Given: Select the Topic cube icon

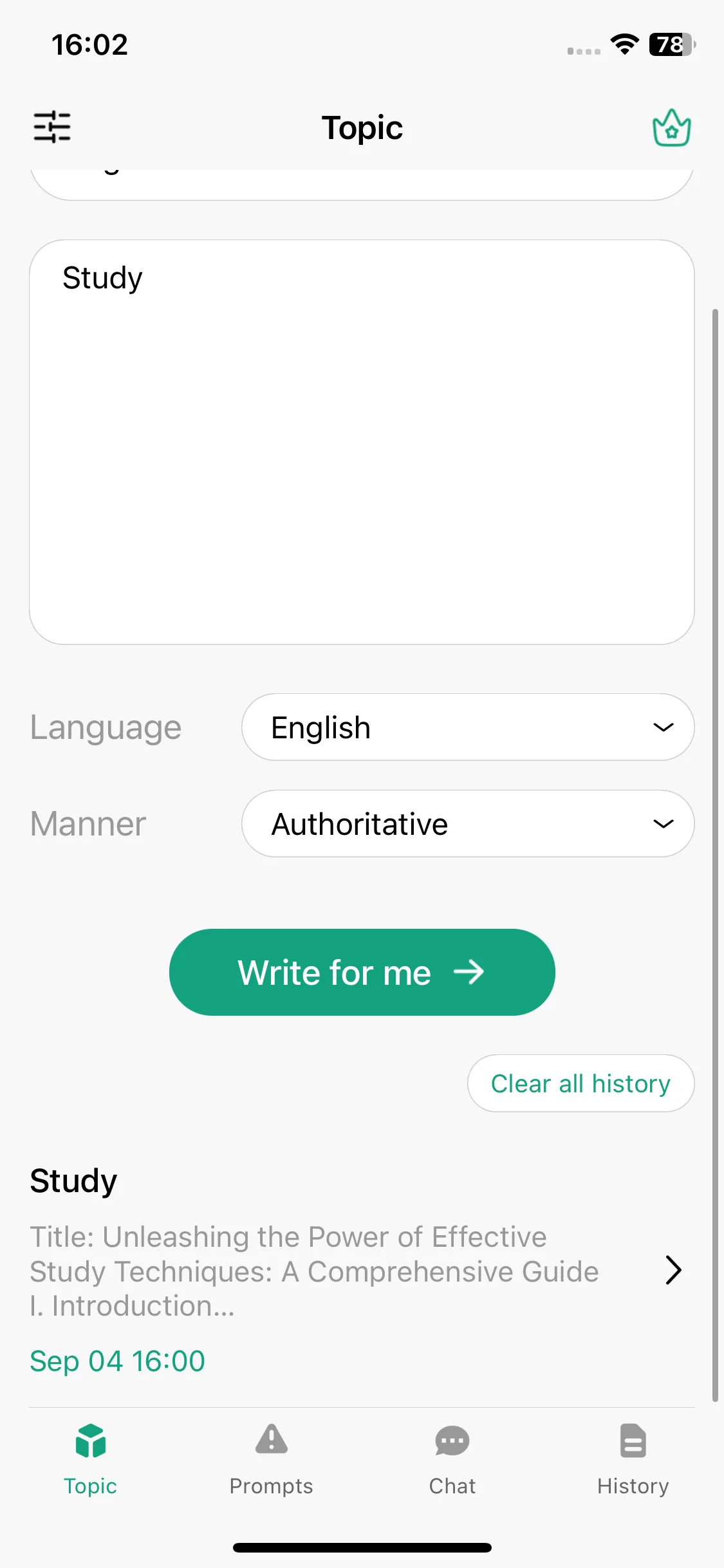Looking at the screenshot, I should point(90,1440).
